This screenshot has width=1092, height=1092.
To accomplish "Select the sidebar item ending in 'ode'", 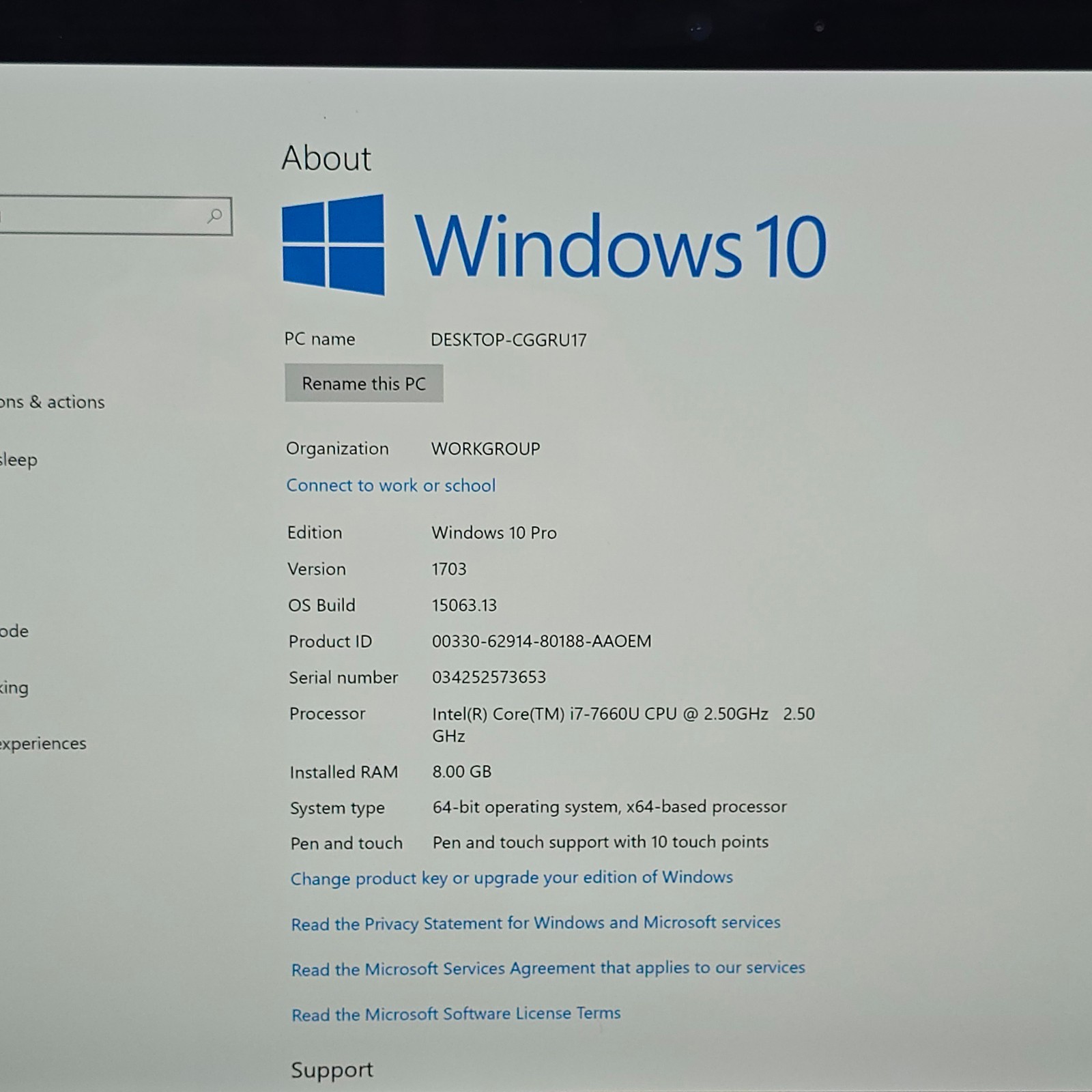I will (x=14, y=631).
